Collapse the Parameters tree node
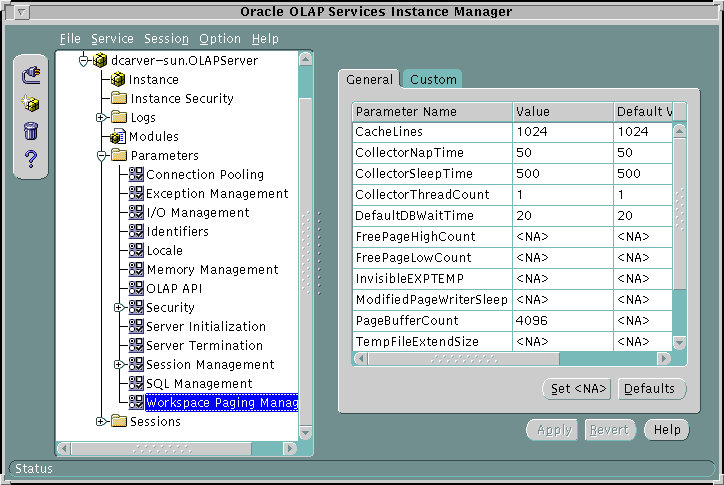The image size is (724, 485). pyautogui.click(x=102, y=156)
